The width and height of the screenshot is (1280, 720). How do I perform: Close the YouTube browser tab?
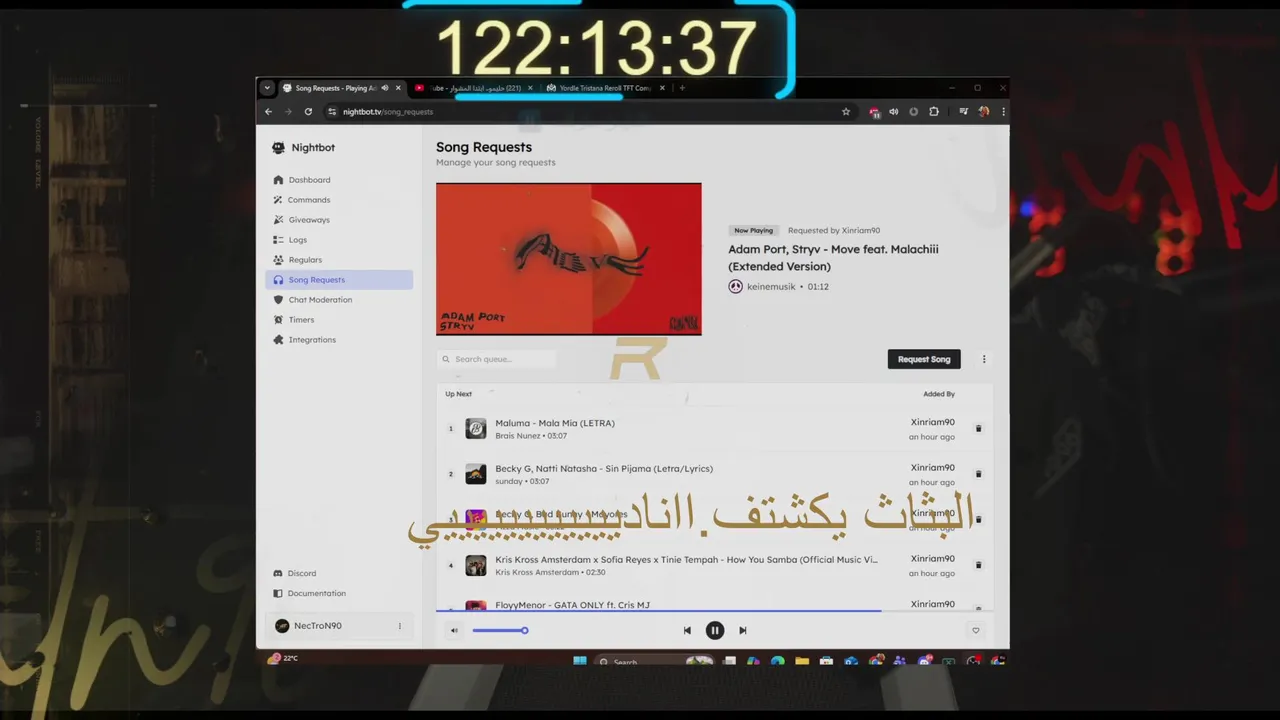click(530, 88)
